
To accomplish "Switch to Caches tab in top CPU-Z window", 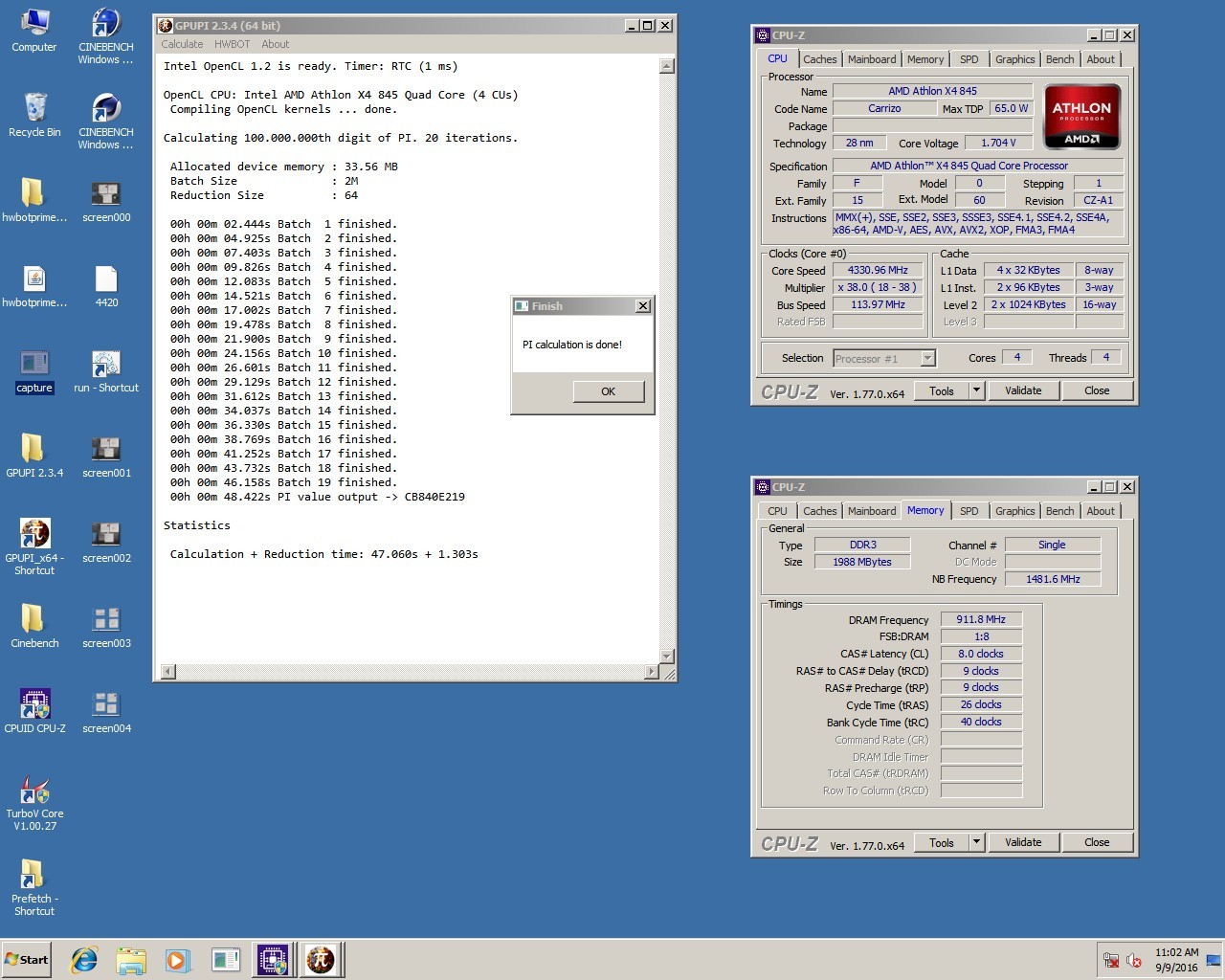I will coord(819,59).
